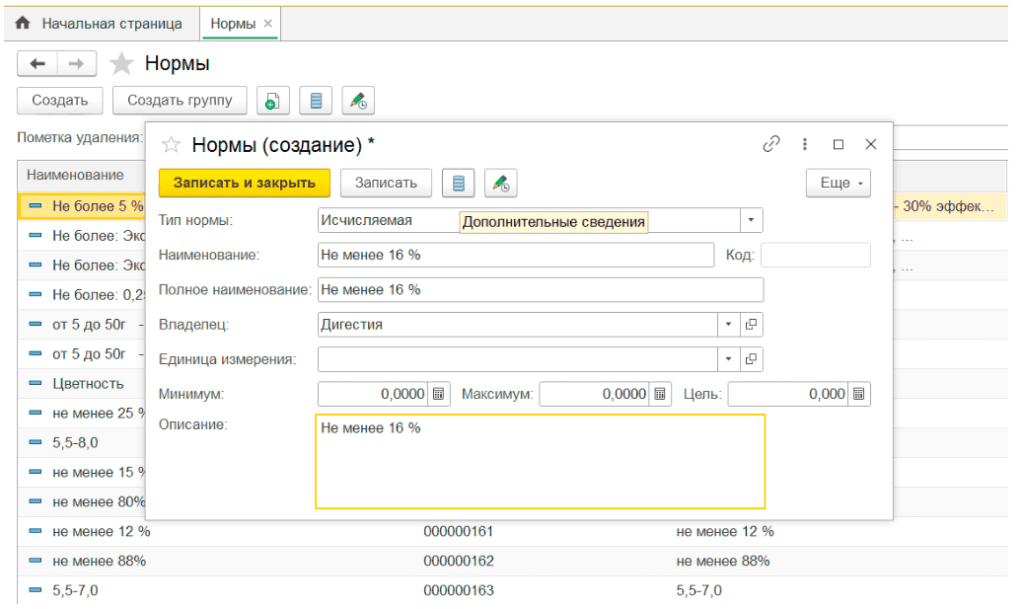This screenshot has width=1024, height=609.
Task: Add Нормы list to favorites with the star
Action: point(121,64)
